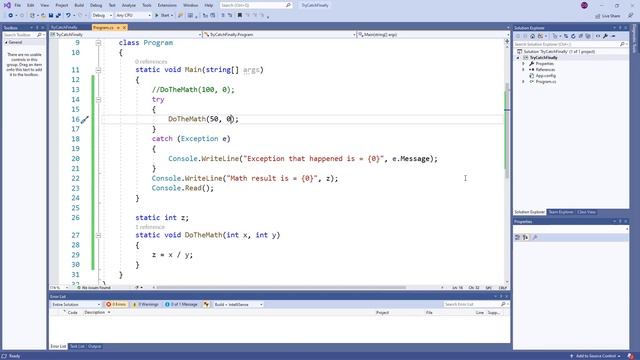Expand the Properties node in Solution Explorer
This screenshot has height=360, width=640.
(524, 64)
